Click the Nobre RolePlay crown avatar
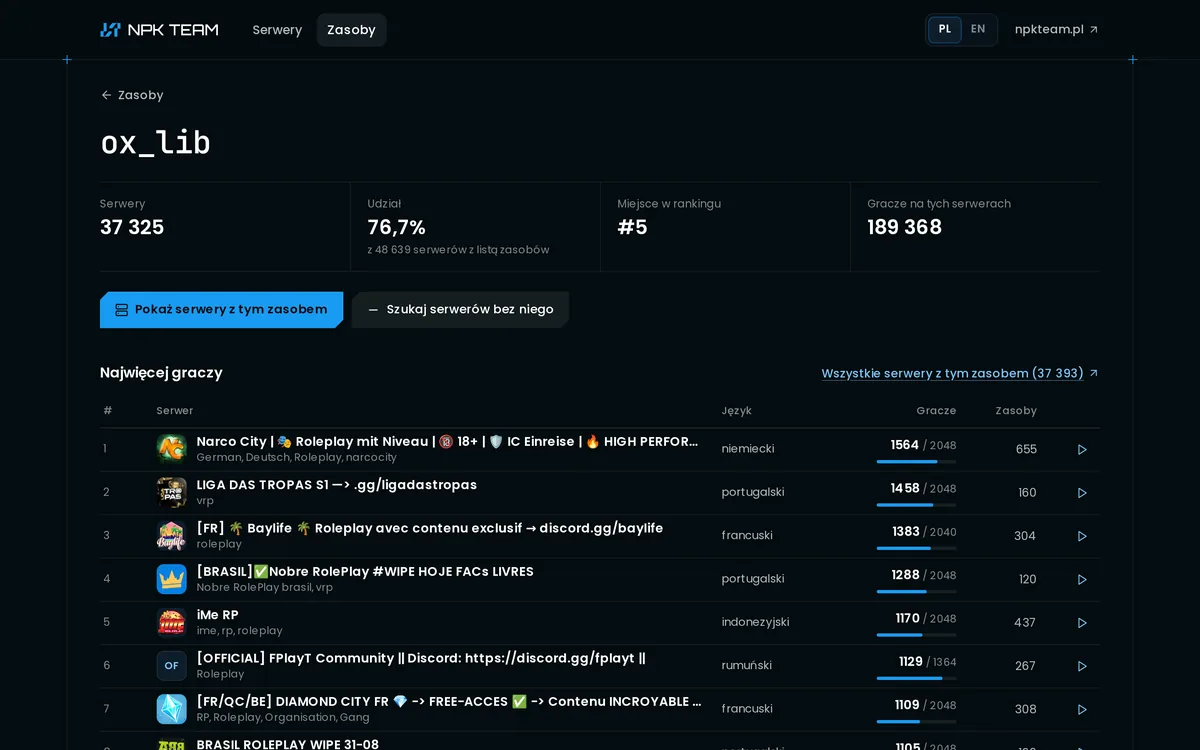Screen dimensions: 1200x750 (x=172, y=579)
